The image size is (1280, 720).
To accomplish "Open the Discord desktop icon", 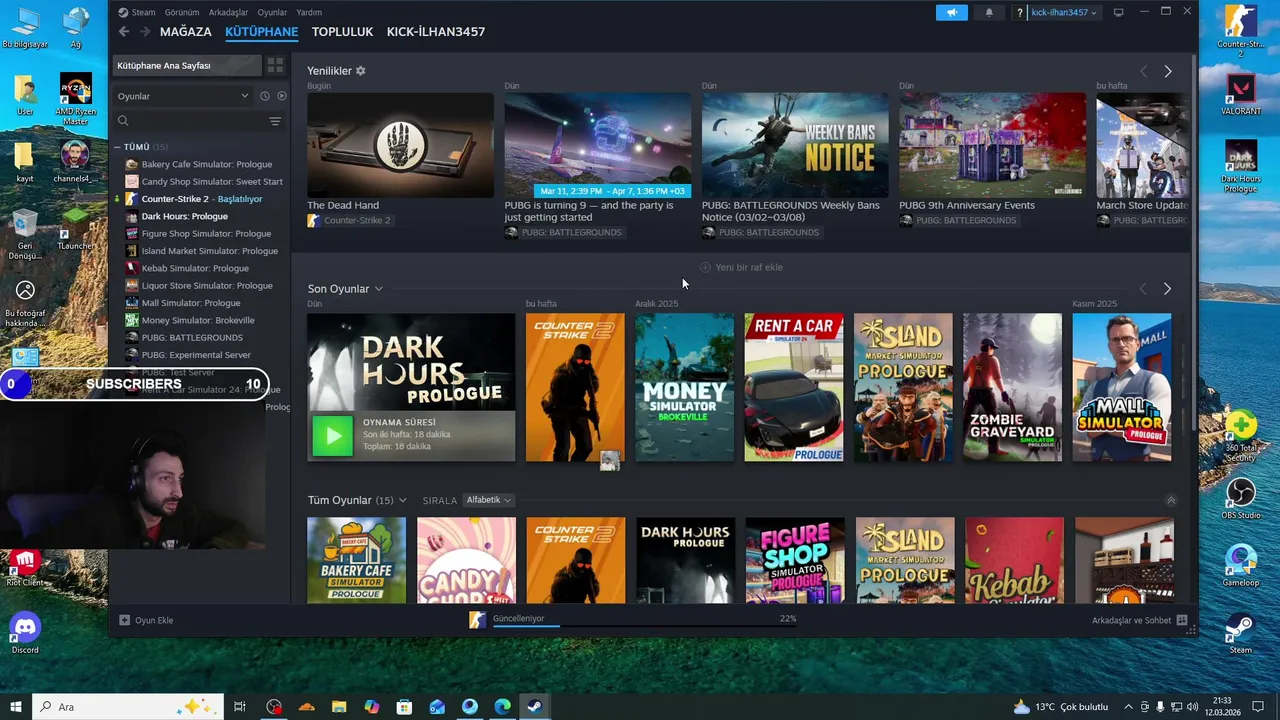I will point(25,633).
